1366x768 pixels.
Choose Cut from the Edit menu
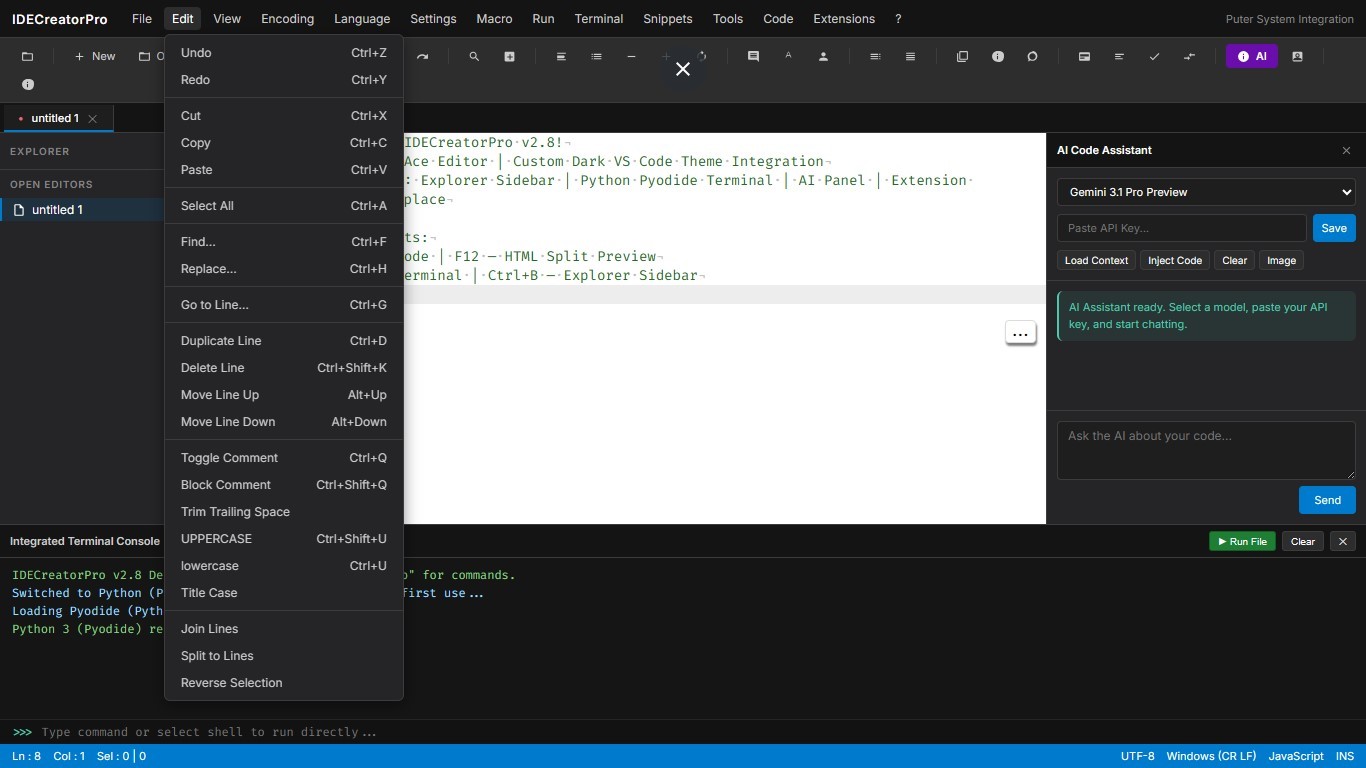284,116
